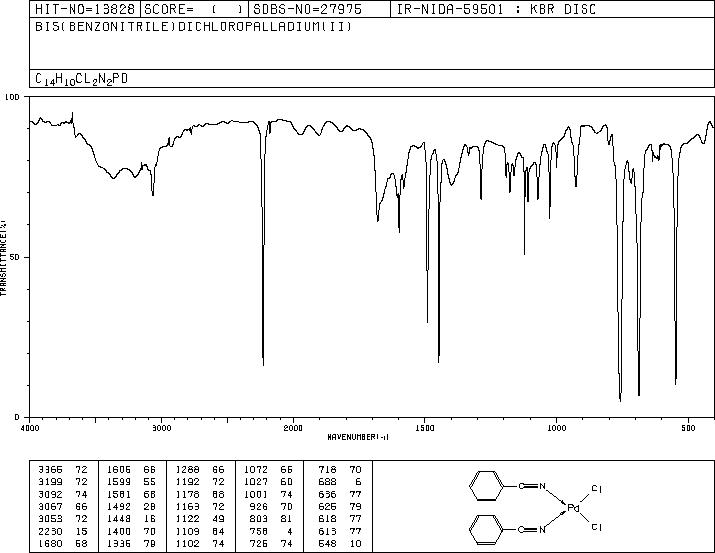Click the HIT-NO=13828 header cell

click(85, 9)
